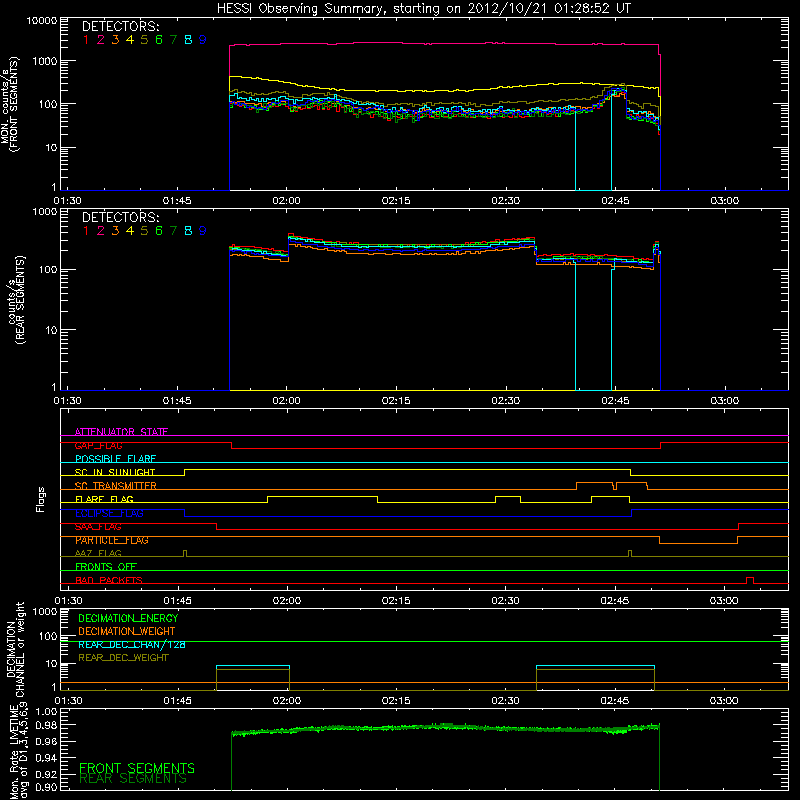
Task: Click DETECTORS: heading in the front segments plot
Action: tap(120, 27)
